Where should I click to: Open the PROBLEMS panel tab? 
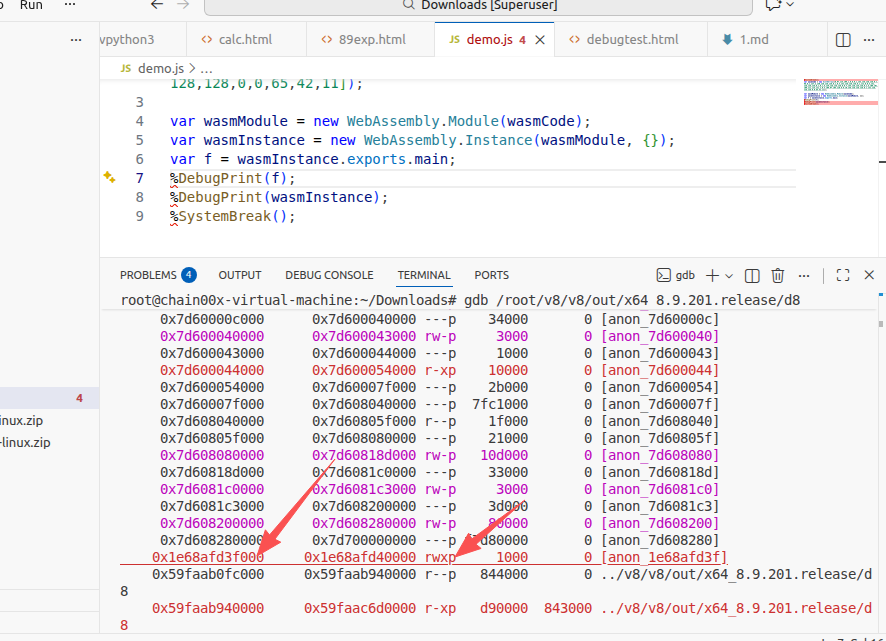click(158, 275)
